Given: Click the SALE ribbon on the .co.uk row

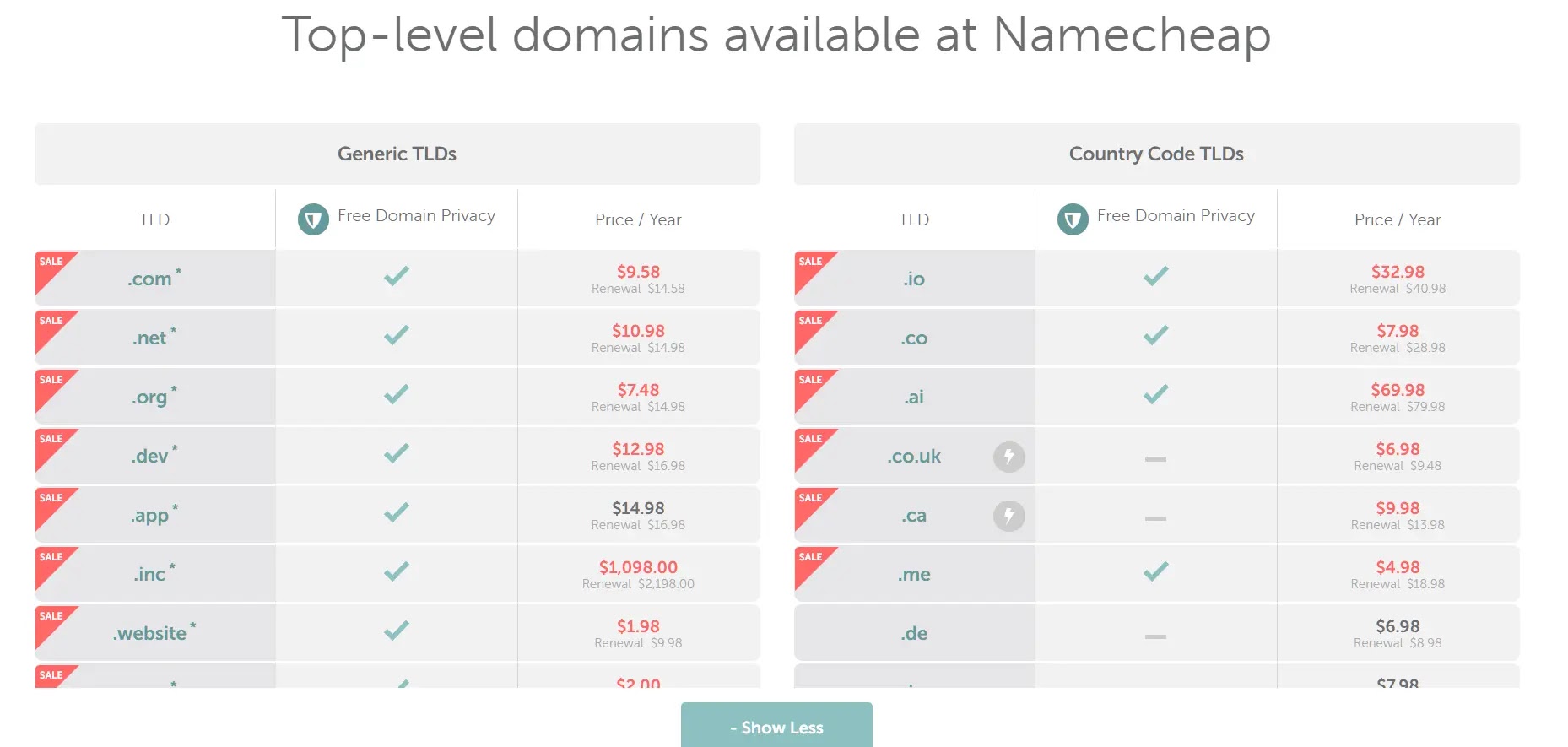Looking at the screenshot, I should click(812, 444).
